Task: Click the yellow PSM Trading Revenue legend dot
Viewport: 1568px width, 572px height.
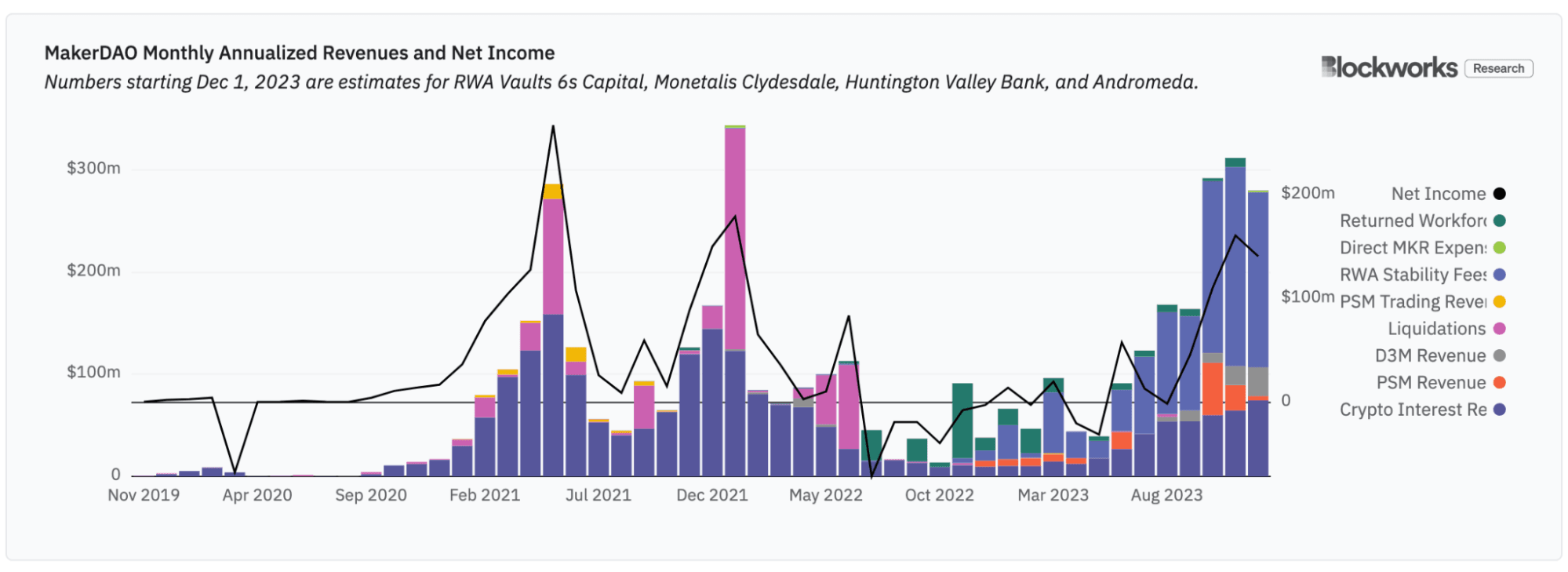Action: tap(1499, 301)
